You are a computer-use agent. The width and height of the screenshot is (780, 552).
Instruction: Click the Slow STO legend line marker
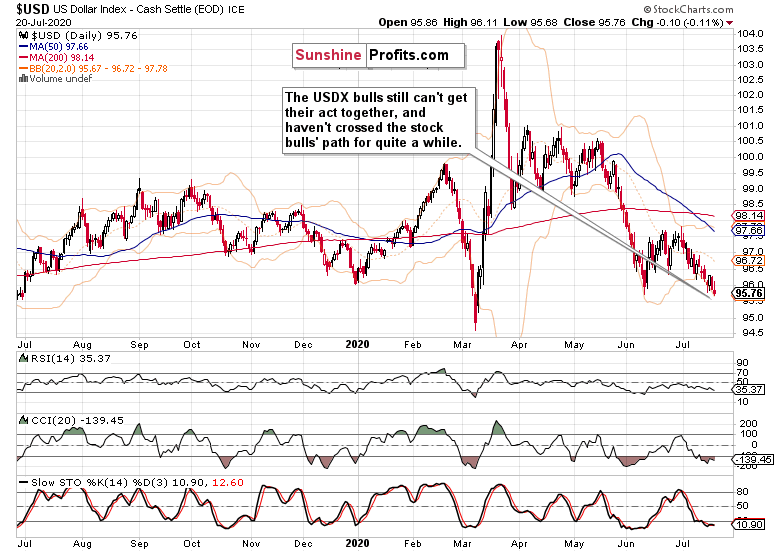point(23,482)
